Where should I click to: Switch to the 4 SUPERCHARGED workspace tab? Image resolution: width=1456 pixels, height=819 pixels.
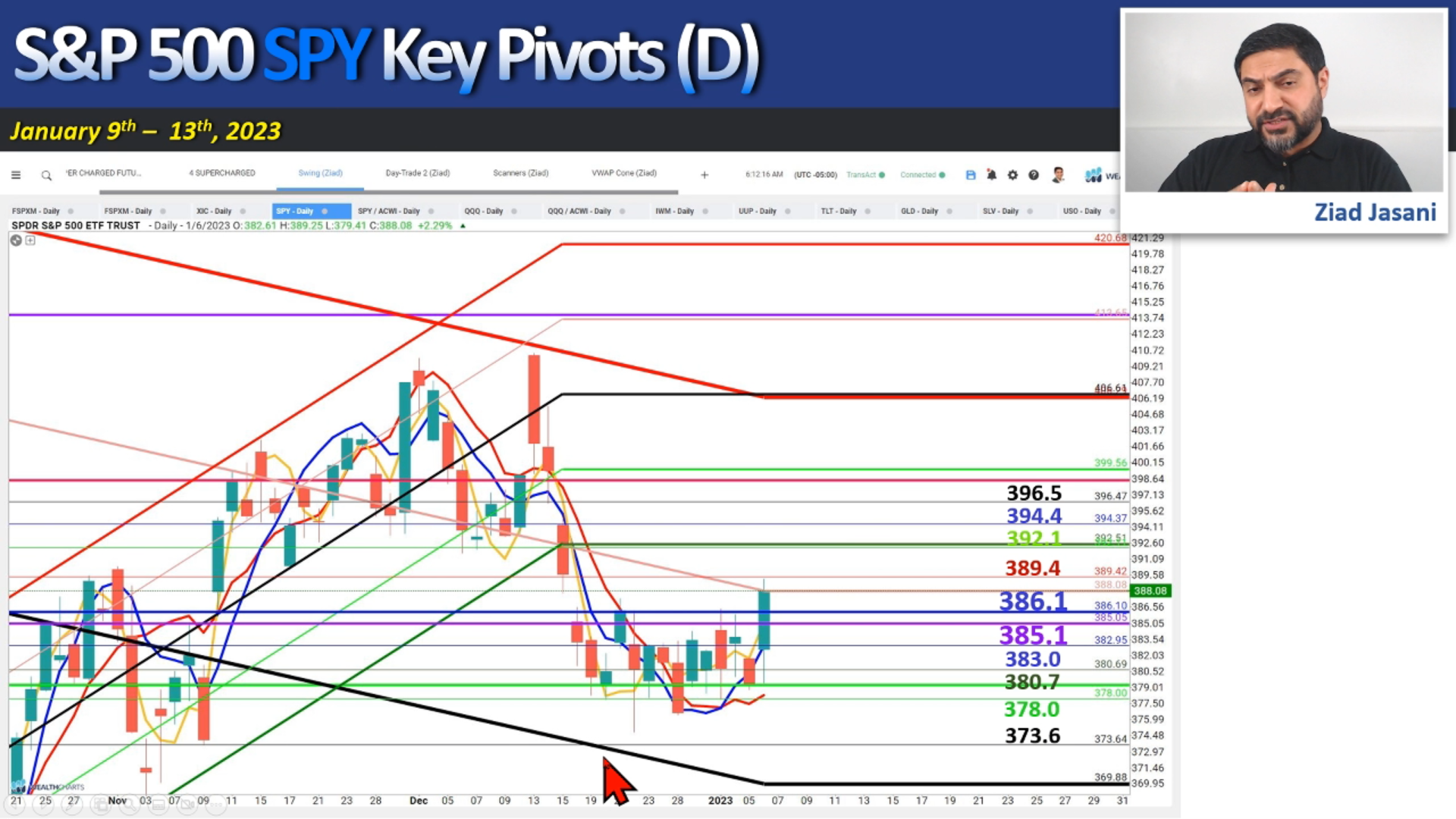click(222, 173)
